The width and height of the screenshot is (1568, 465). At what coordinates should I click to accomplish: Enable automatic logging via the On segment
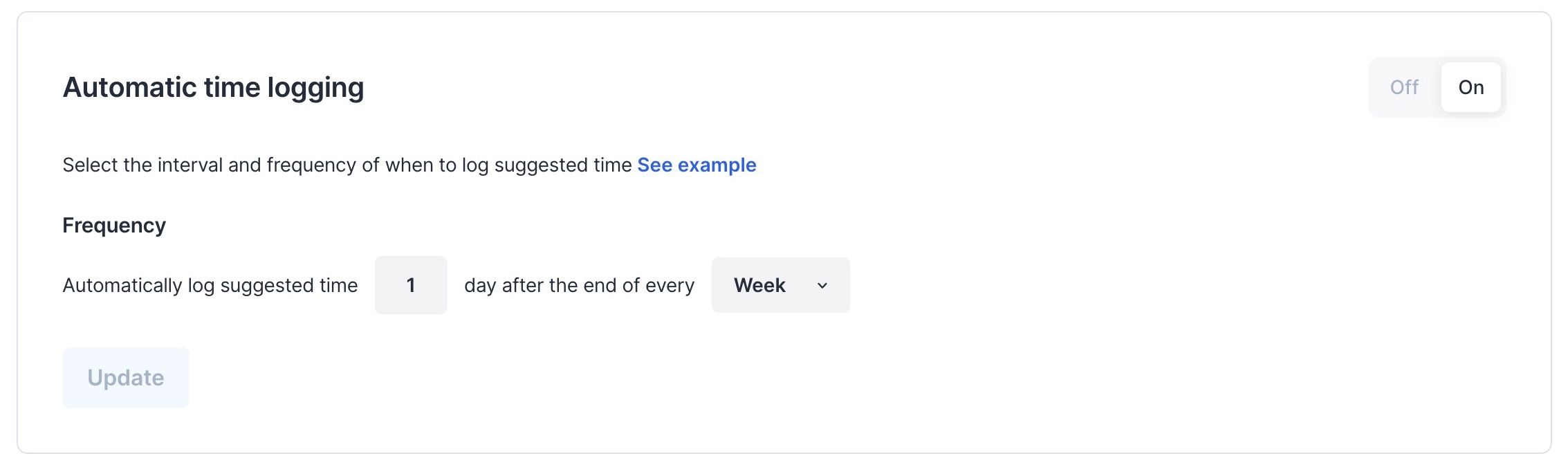[1470, 87]
